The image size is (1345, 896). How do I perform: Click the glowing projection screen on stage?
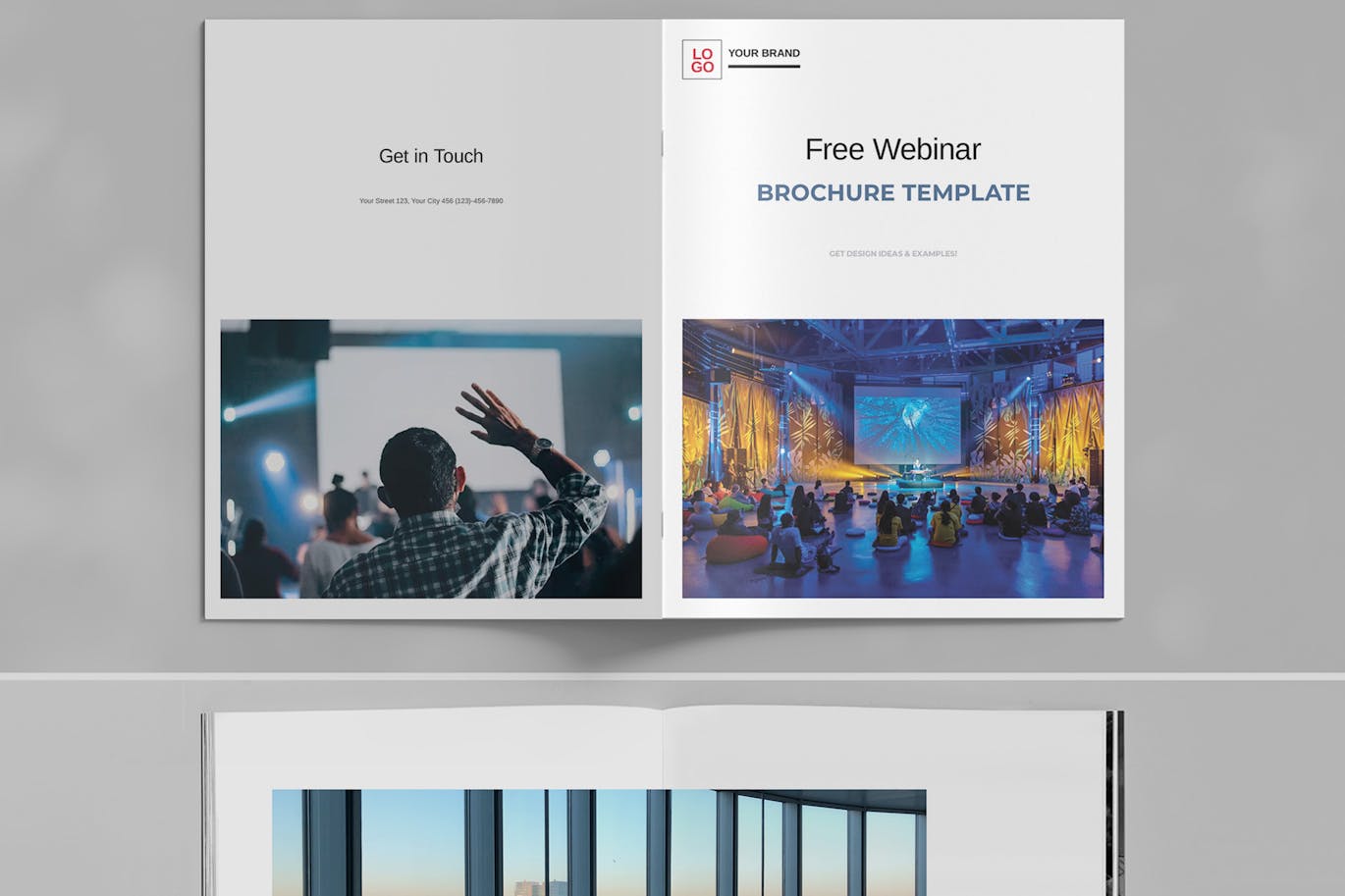906,424
